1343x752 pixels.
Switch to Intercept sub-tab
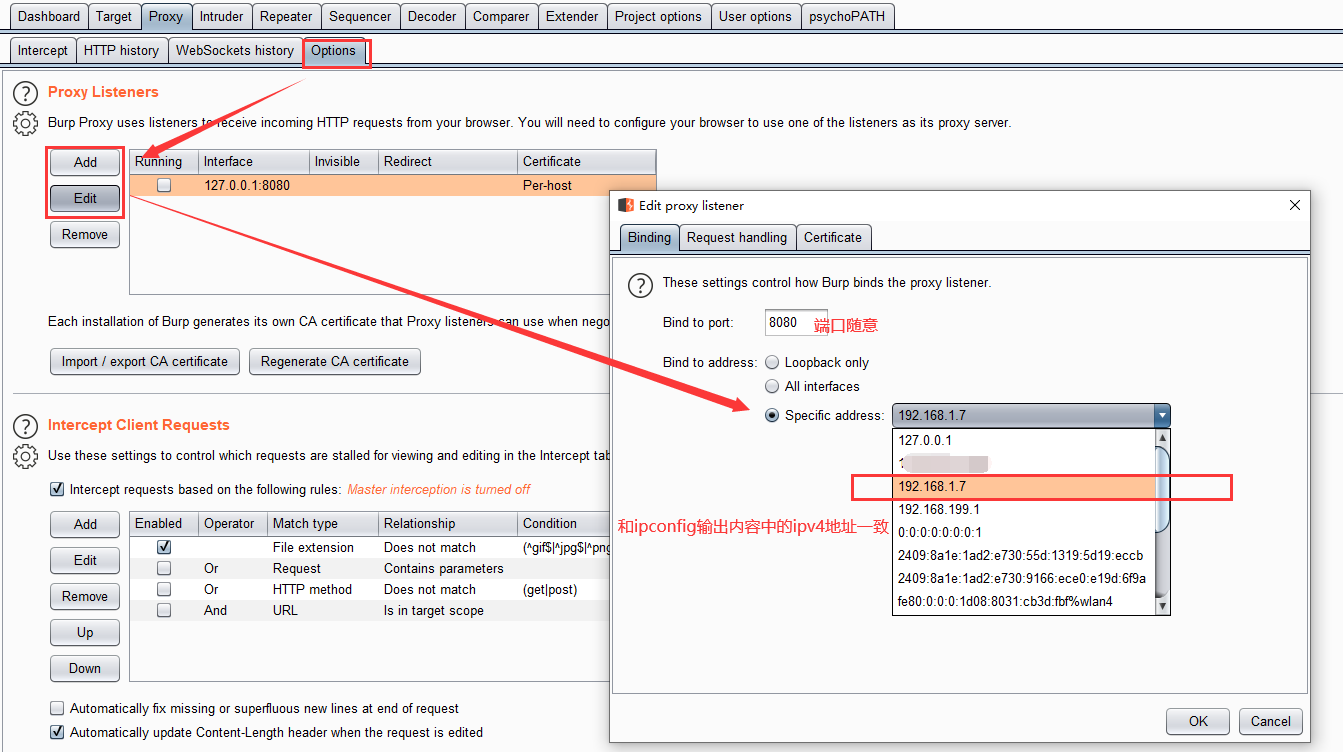click(x=43, y=50)
